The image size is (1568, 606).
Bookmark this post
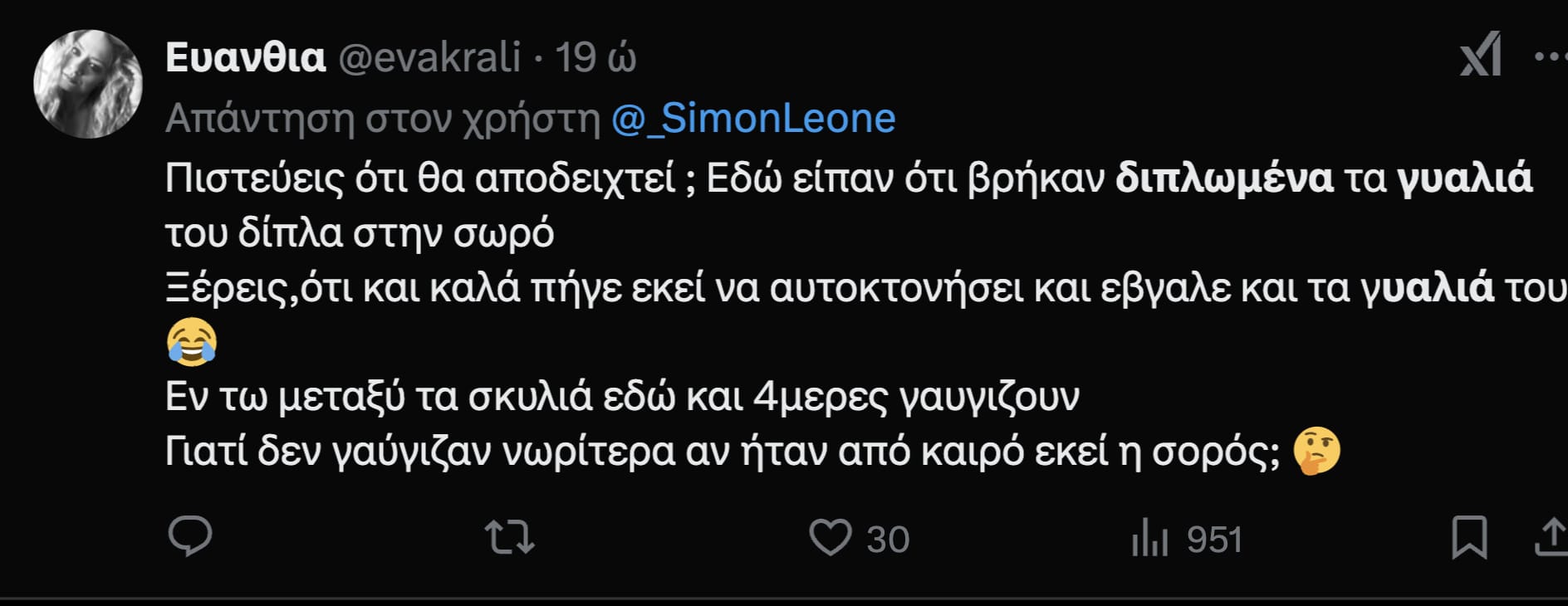pyautogui.click(x=1468, y=537)
